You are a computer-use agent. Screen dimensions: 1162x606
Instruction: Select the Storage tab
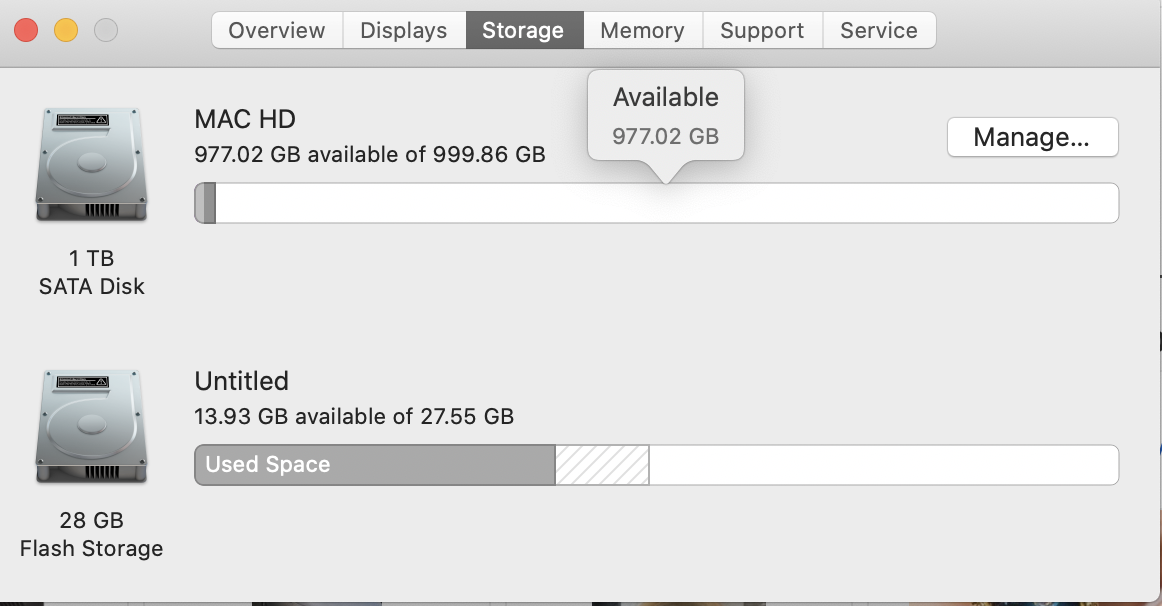(x=524, y=30)
